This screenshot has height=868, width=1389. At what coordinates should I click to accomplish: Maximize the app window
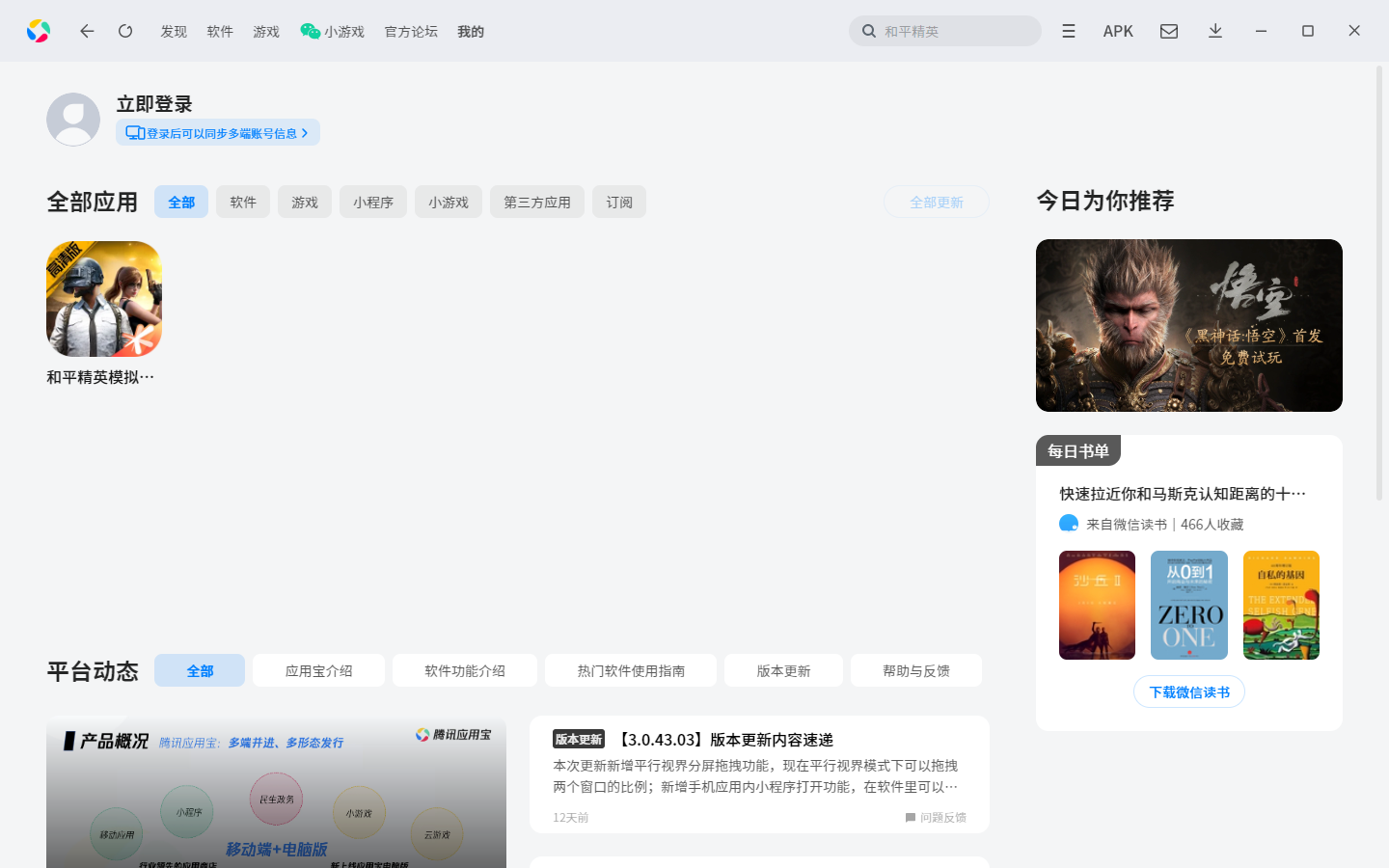pos(1308,31)
